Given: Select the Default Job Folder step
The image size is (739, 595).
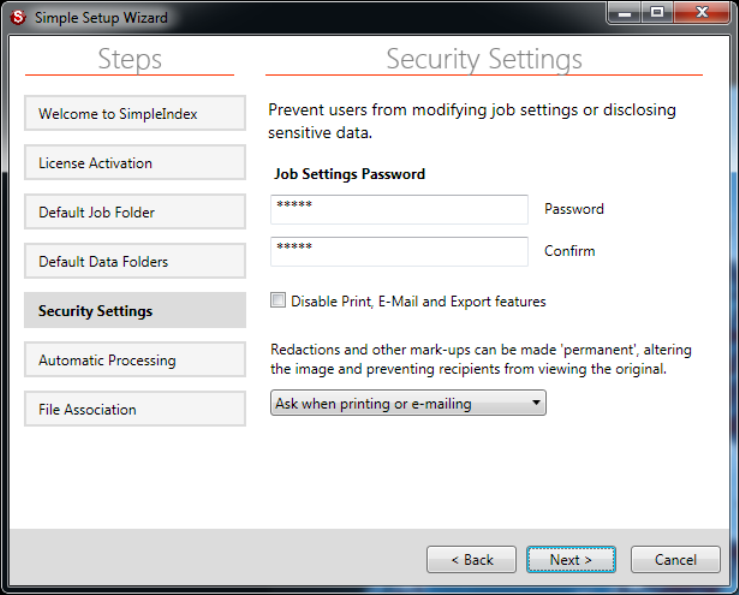Looking at the screenshot, I should click(x=135, y=212).
